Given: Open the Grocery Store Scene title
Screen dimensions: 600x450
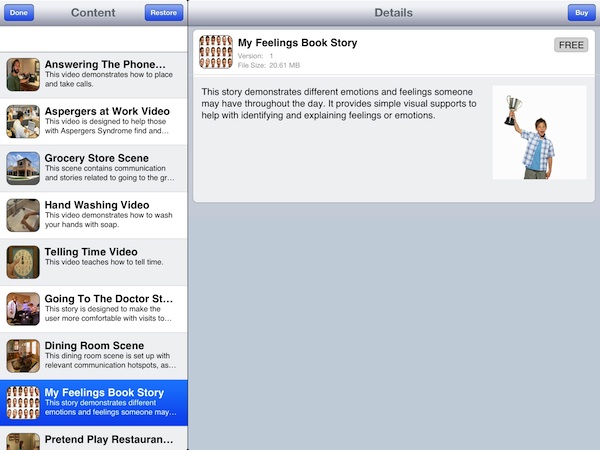Looking at the screenshot, I should (97, 158).
